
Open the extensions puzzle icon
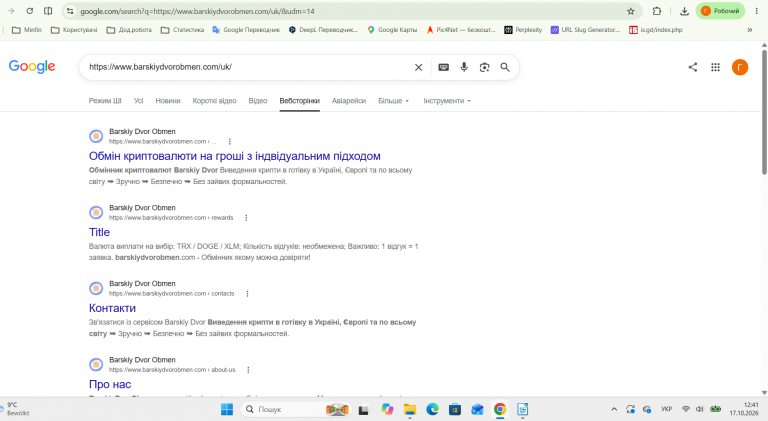pyautogui.click(x=657, y=11)
